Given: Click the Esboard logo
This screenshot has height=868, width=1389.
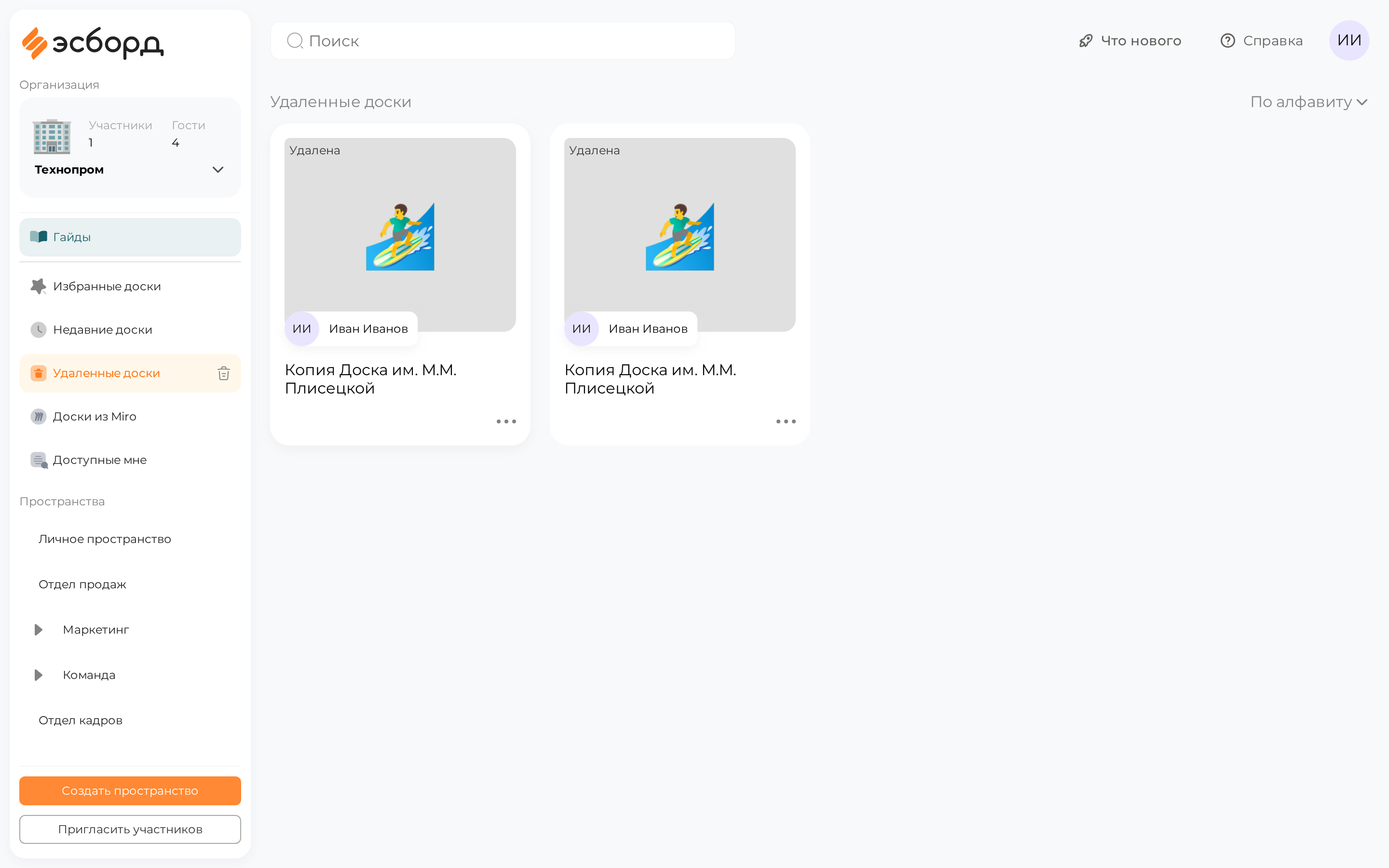Looking at the screenshot, I should tap(93, 42).
